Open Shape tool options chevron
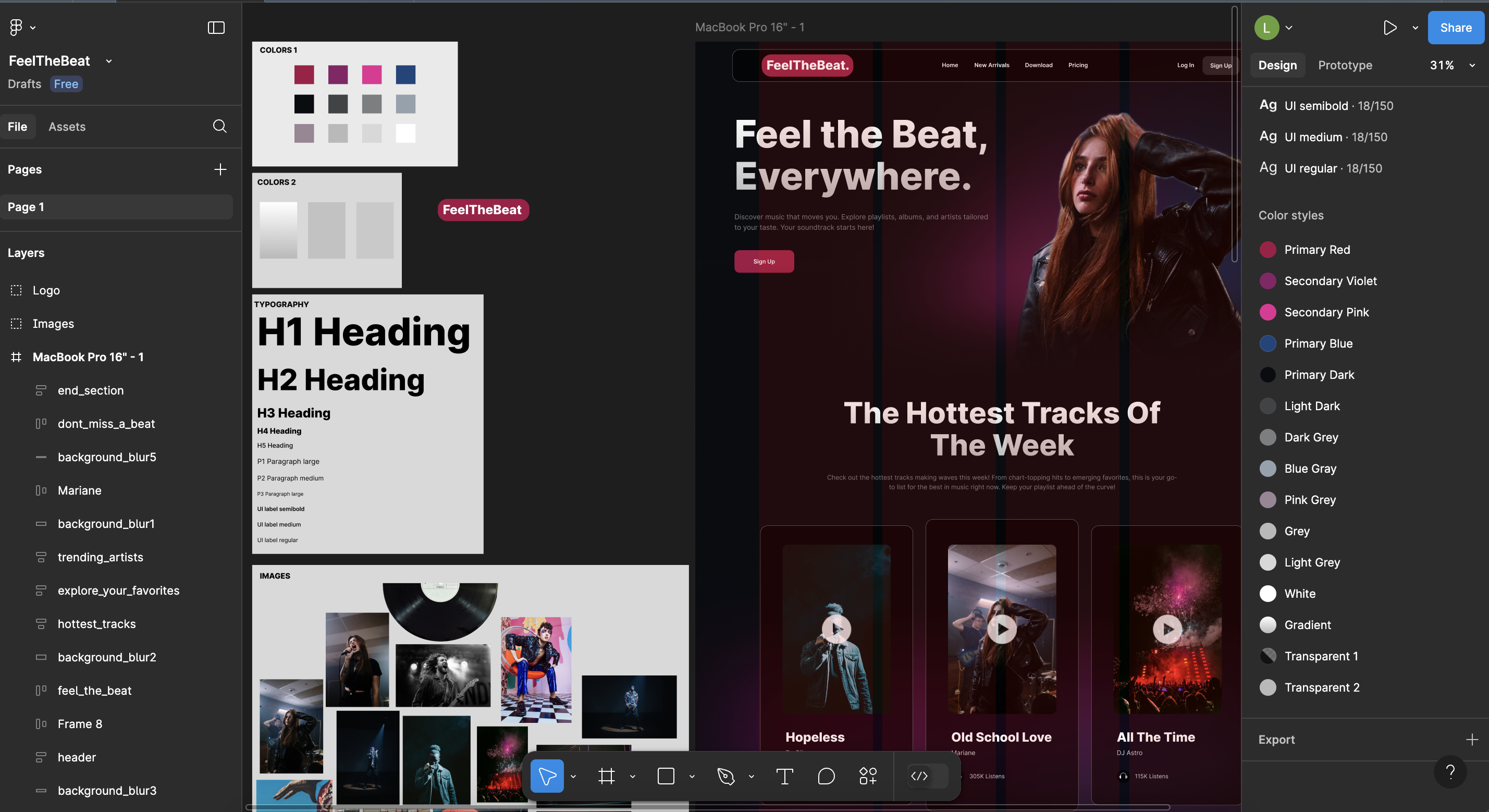This screenshot has width=1489, height=812. coord(692,776)
